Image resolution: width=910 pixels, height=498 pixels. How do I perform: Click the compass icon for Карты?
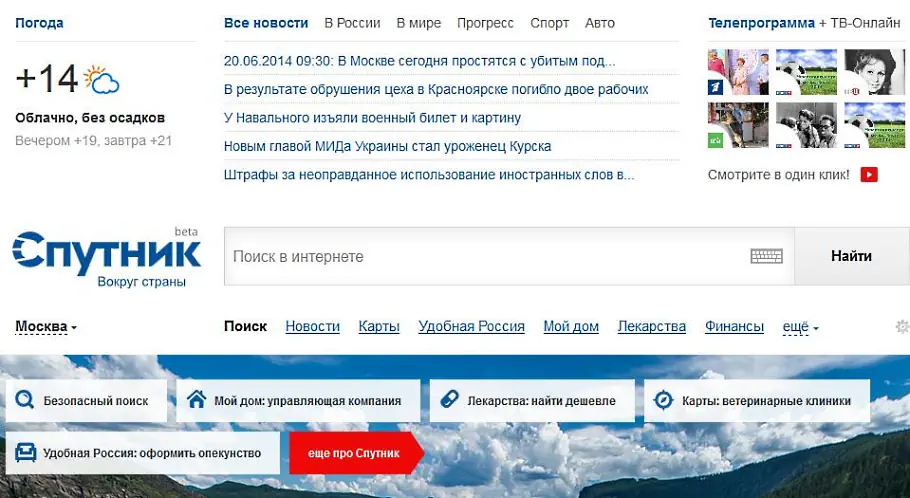coord(663,401)
